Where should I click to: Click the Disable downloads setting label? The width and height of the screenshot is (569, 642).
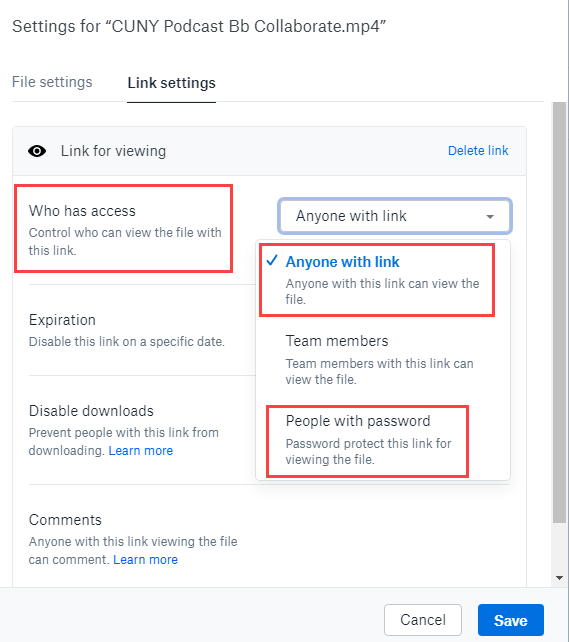coord(91,411)
